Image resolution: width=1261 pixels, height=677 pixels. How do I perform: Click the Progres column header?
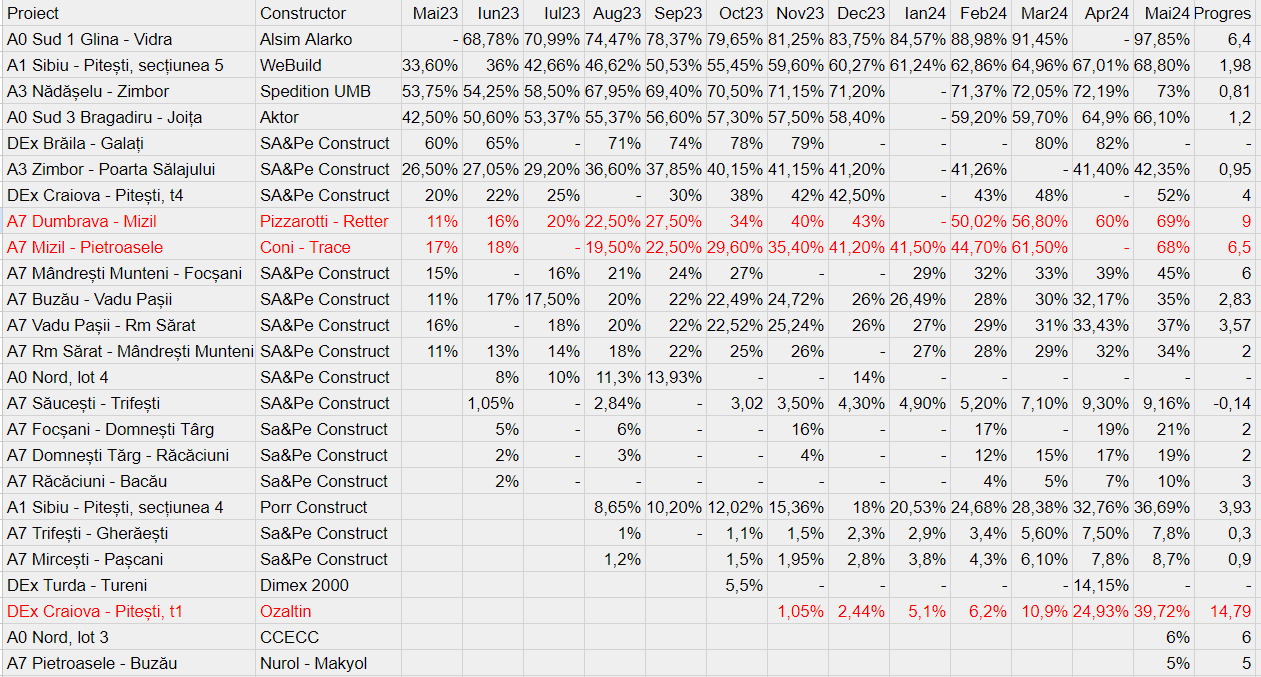point(1222,13)
